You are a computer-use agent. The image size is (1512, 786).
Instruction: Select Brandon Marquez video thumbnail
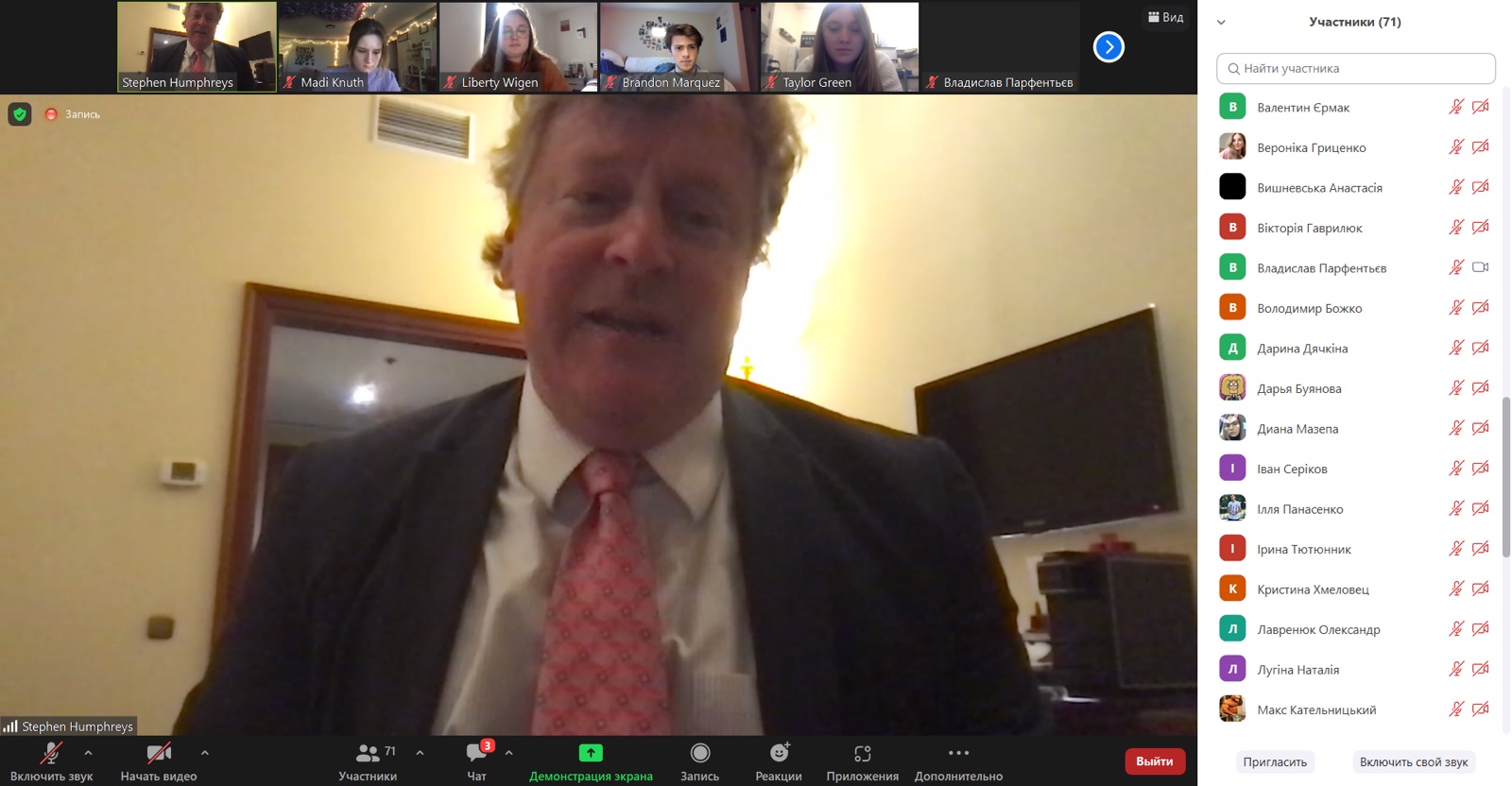pyautogui.click(x=679, y=46)
